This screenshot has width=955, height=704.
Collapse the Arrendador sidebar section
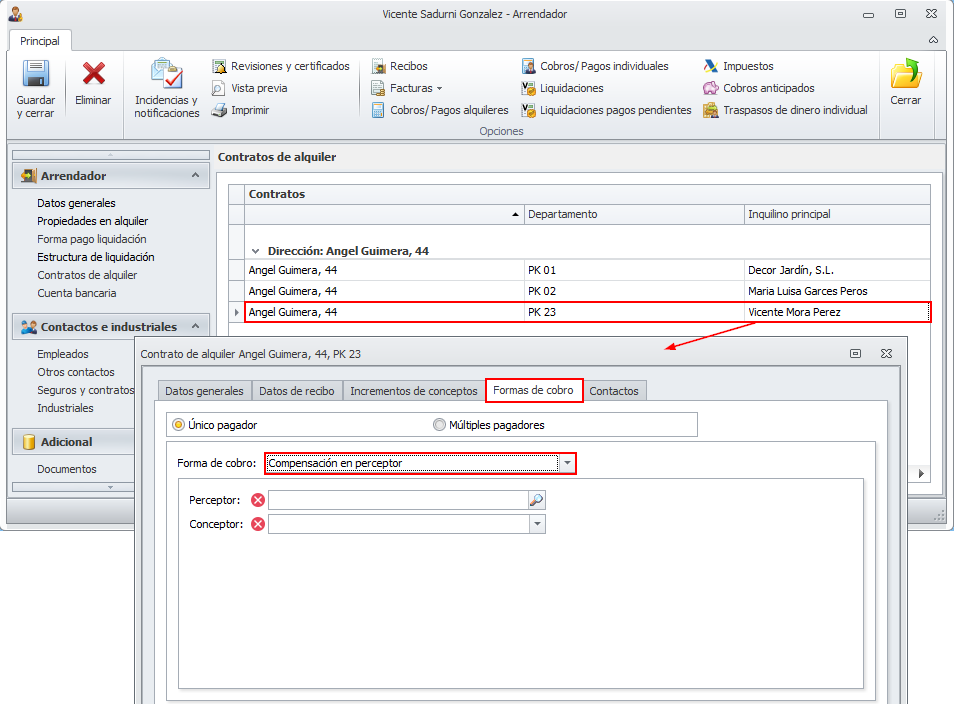pos(194,175)
